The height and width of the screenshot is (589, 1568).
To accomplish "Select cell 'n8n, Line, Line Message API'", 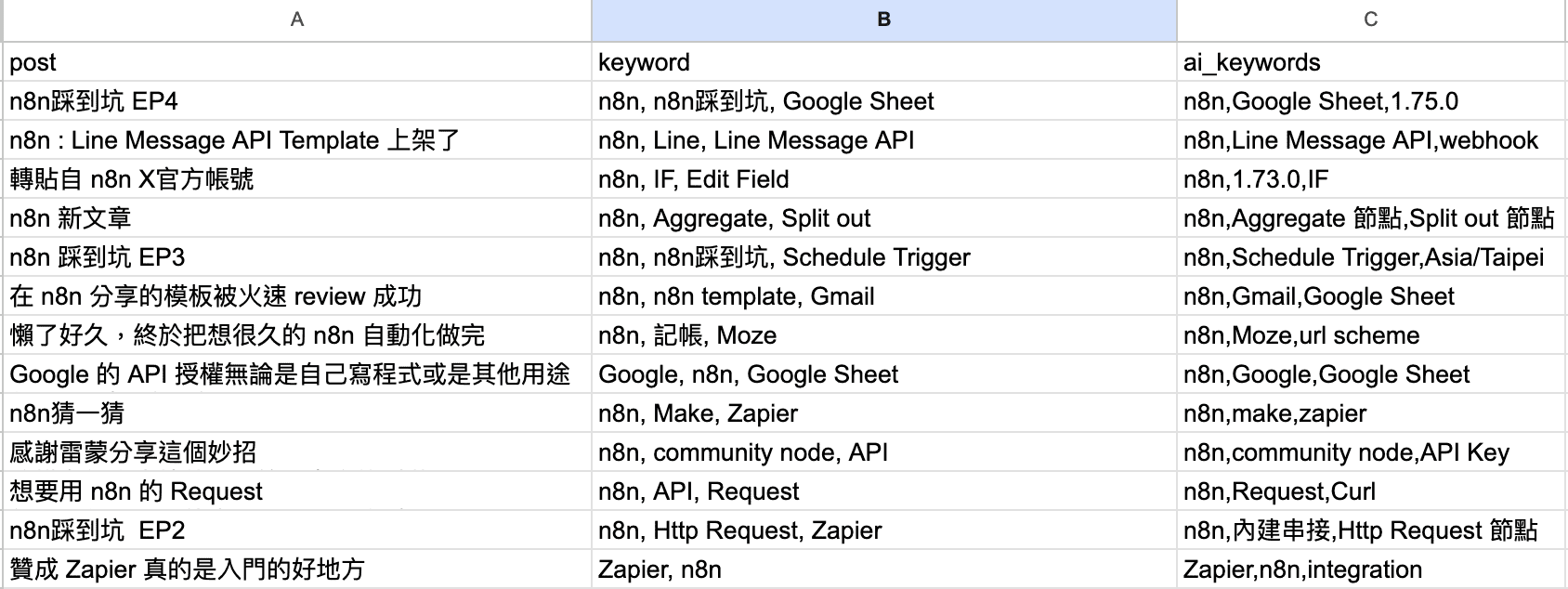I will 883,140.
